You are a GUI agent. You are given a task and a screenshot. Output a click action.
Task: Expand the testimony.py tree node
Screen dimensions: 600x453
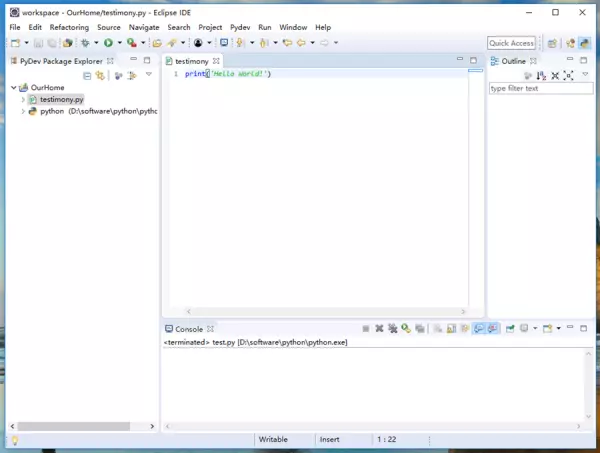click(x=23, y=99)
